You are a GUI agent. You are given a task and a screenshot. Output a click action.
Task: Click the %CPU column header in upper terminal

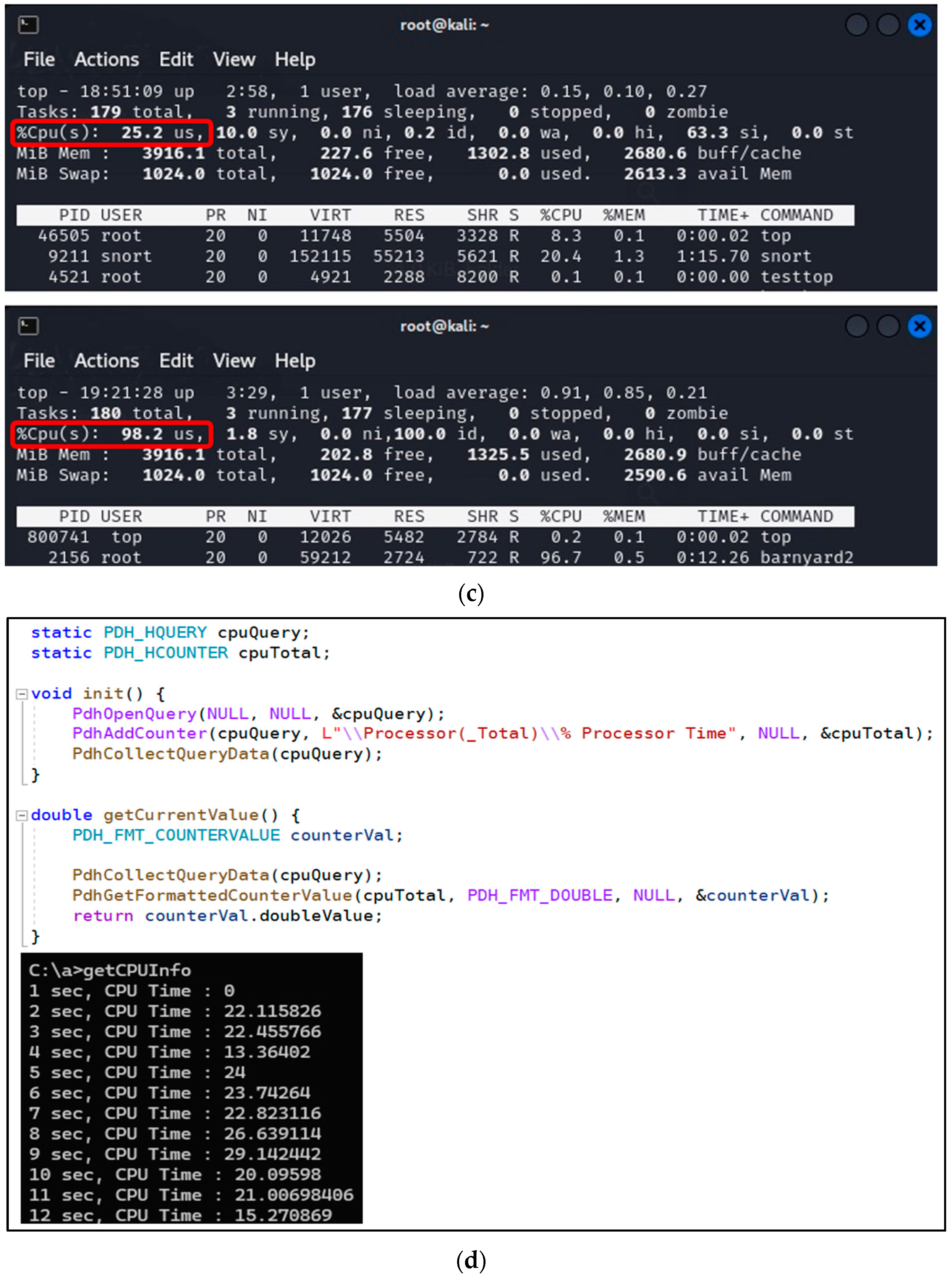(x=560, y=215)
